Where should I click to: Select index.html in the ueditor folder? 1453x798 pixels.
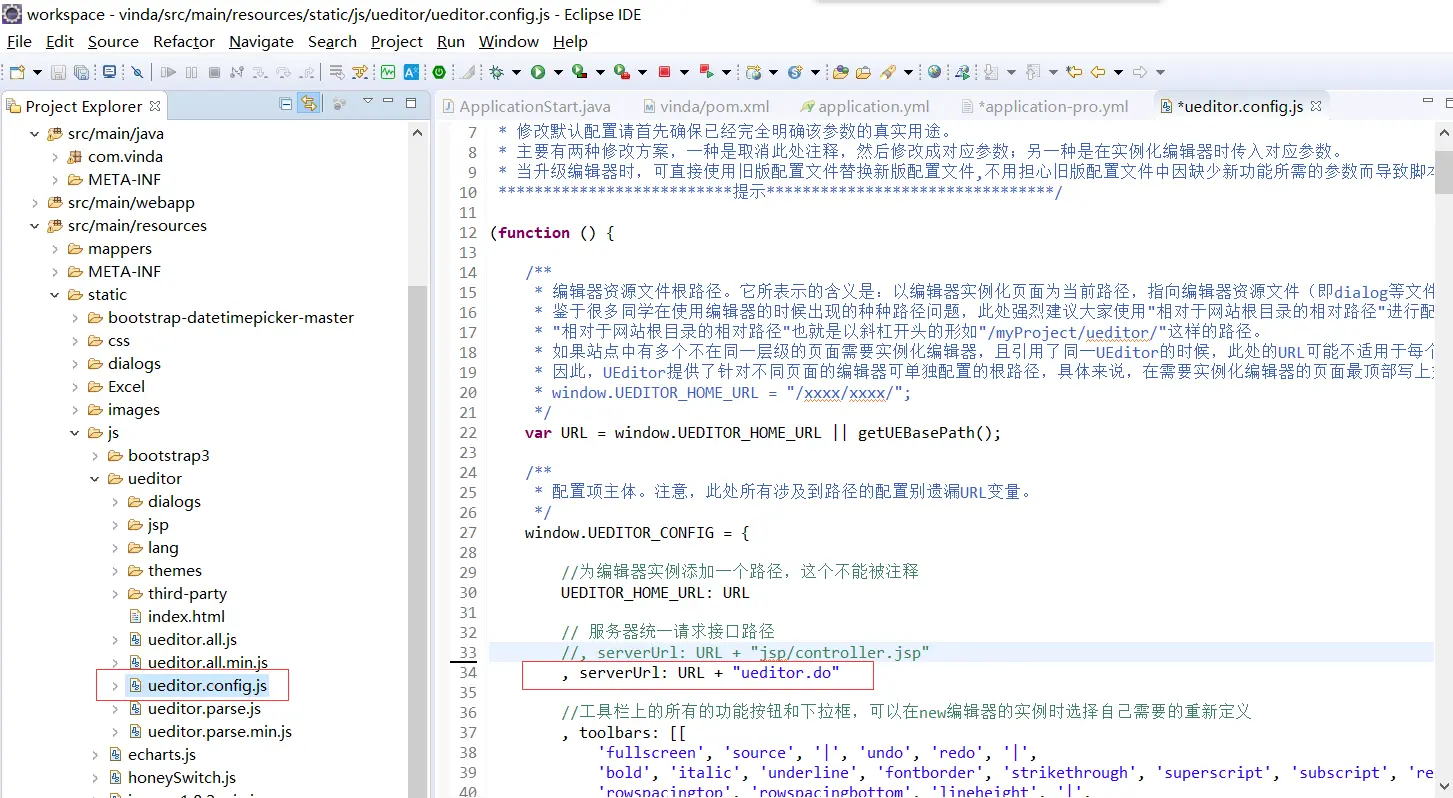click(x=186, y=617)
